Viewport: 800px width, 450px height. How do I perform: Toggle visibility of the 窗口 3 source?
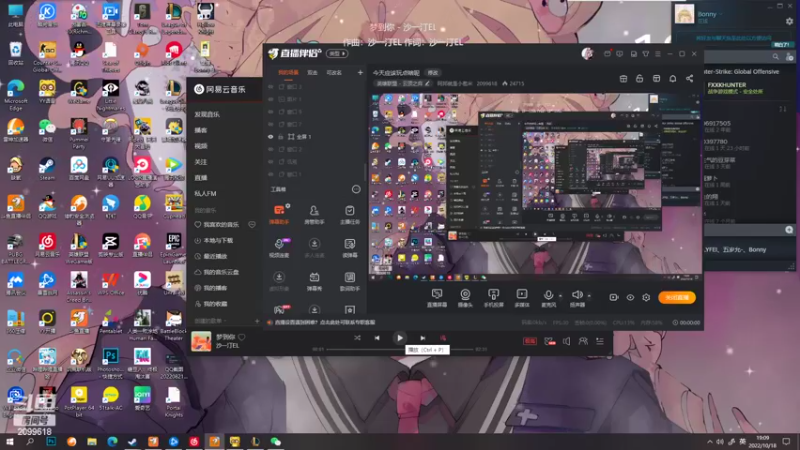(x=271, y=87)
